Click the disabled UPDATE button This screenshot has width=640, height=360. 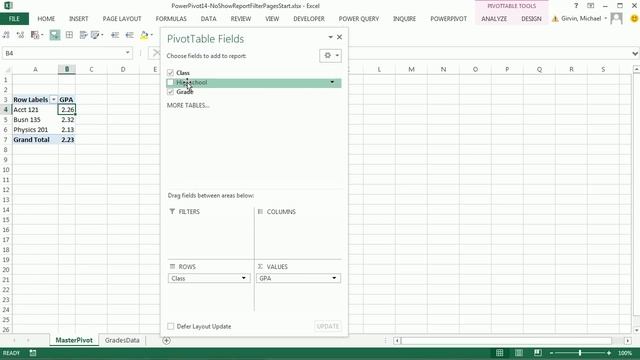coord(328,326)
